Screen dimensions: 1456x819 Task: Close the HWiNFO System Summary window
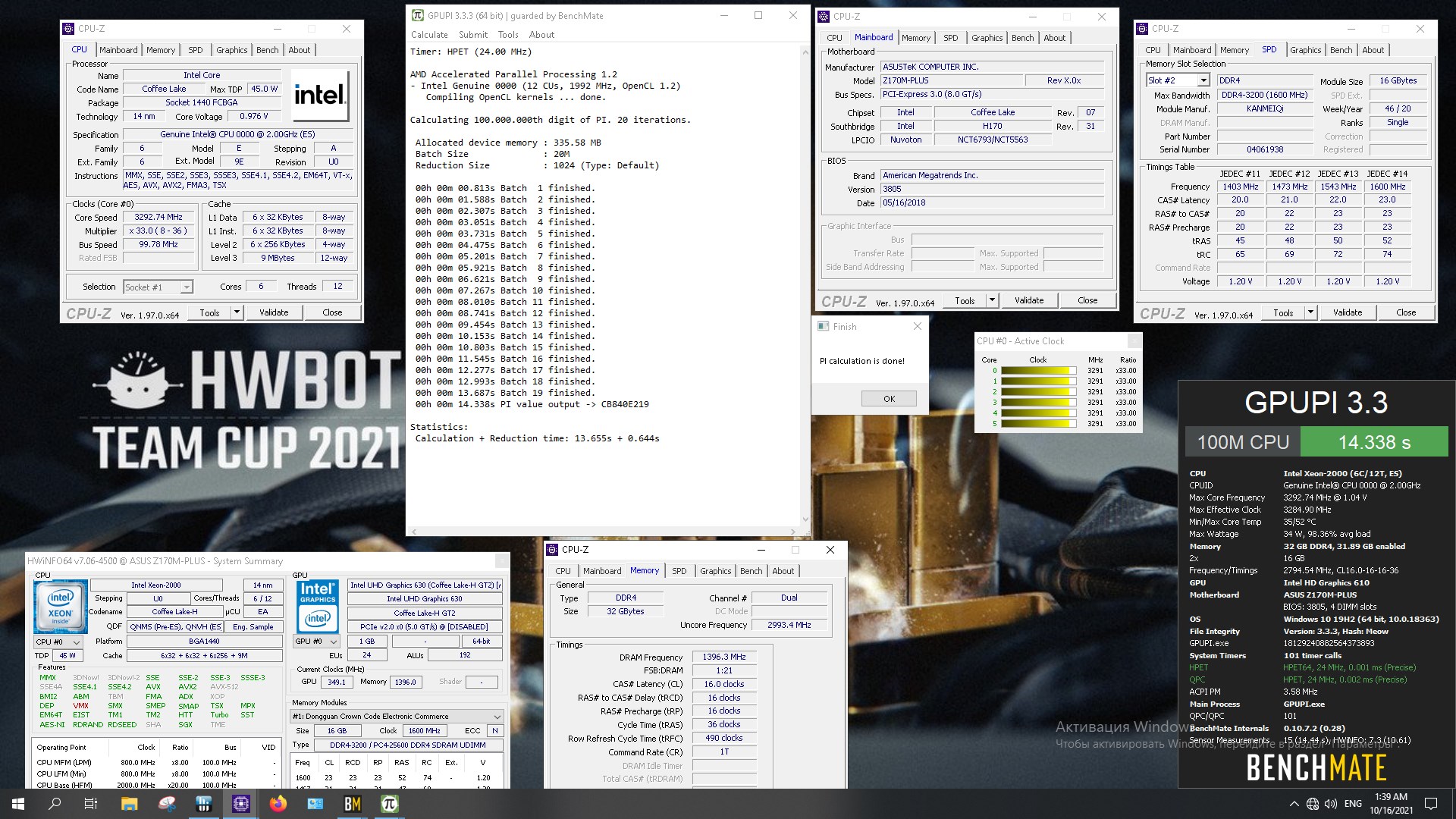tap(502, 561)
